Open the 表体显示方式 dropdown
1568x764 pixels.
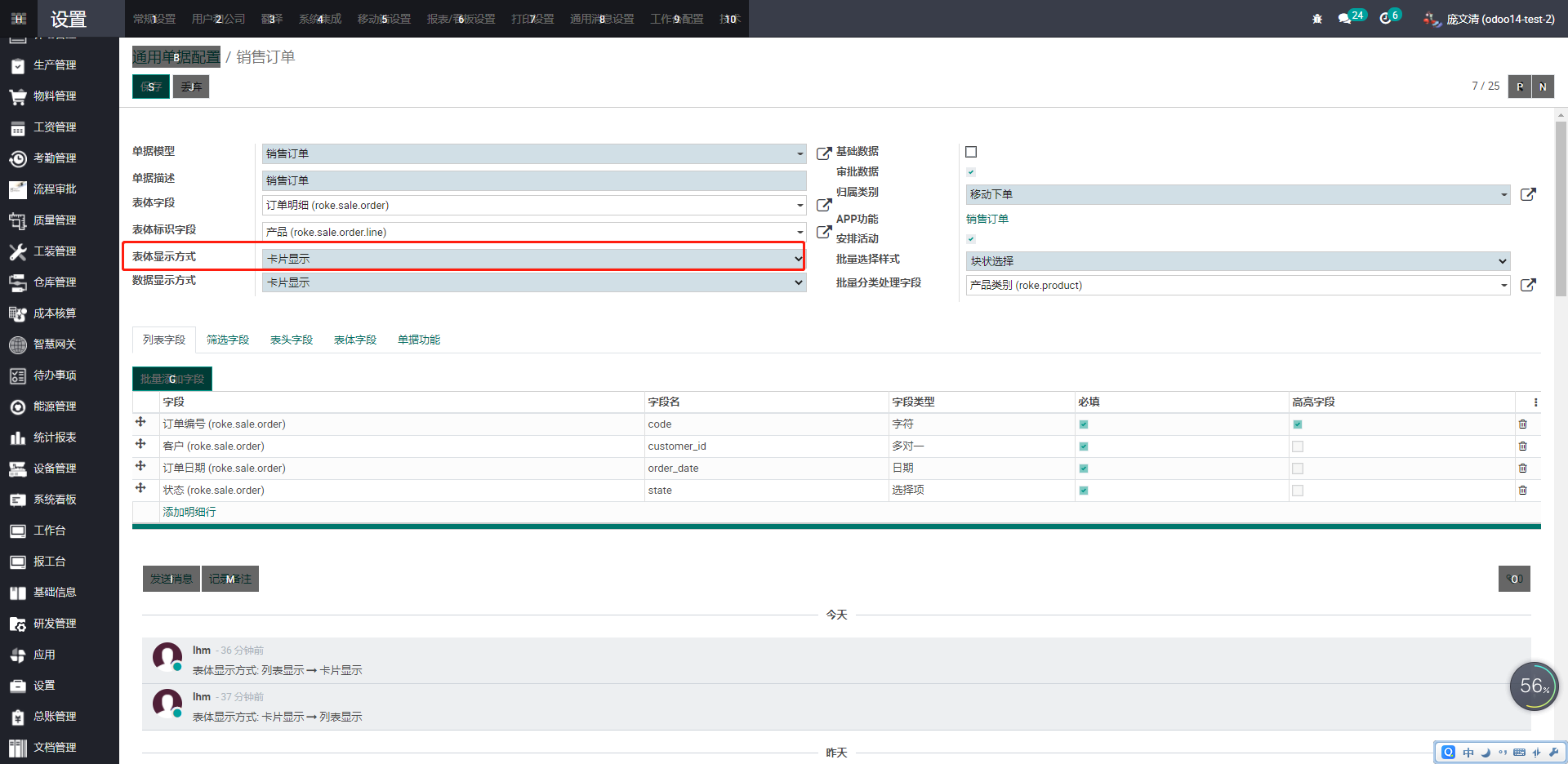532,259
